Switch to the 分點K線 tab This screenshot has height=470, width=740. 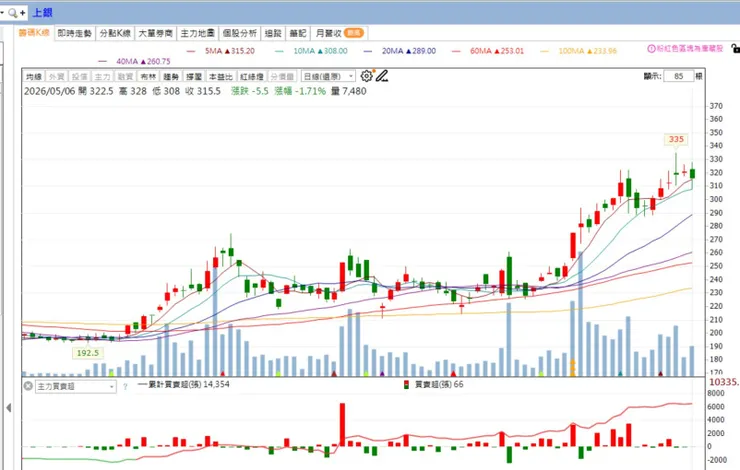(x=115, y=33)
